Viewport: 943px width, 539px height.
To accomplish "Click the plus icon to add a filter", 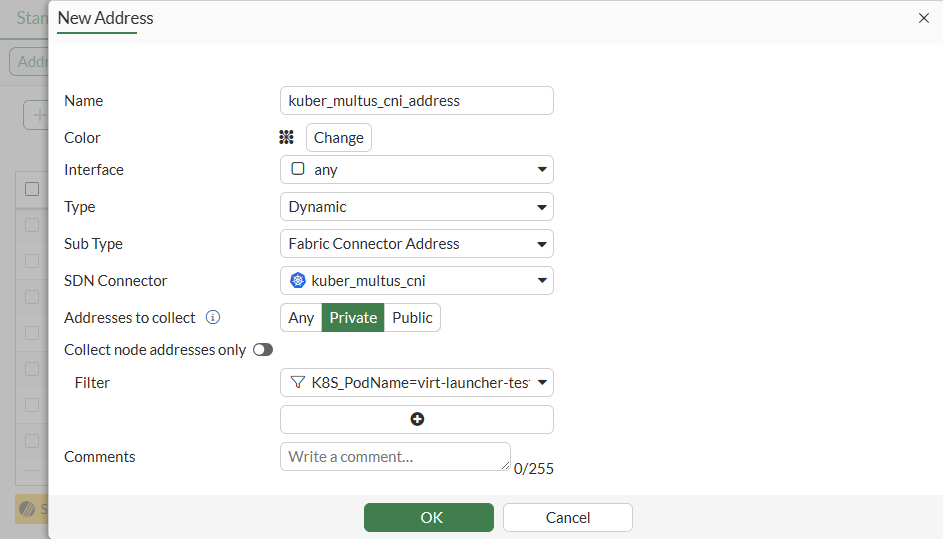I will point(417,419).
